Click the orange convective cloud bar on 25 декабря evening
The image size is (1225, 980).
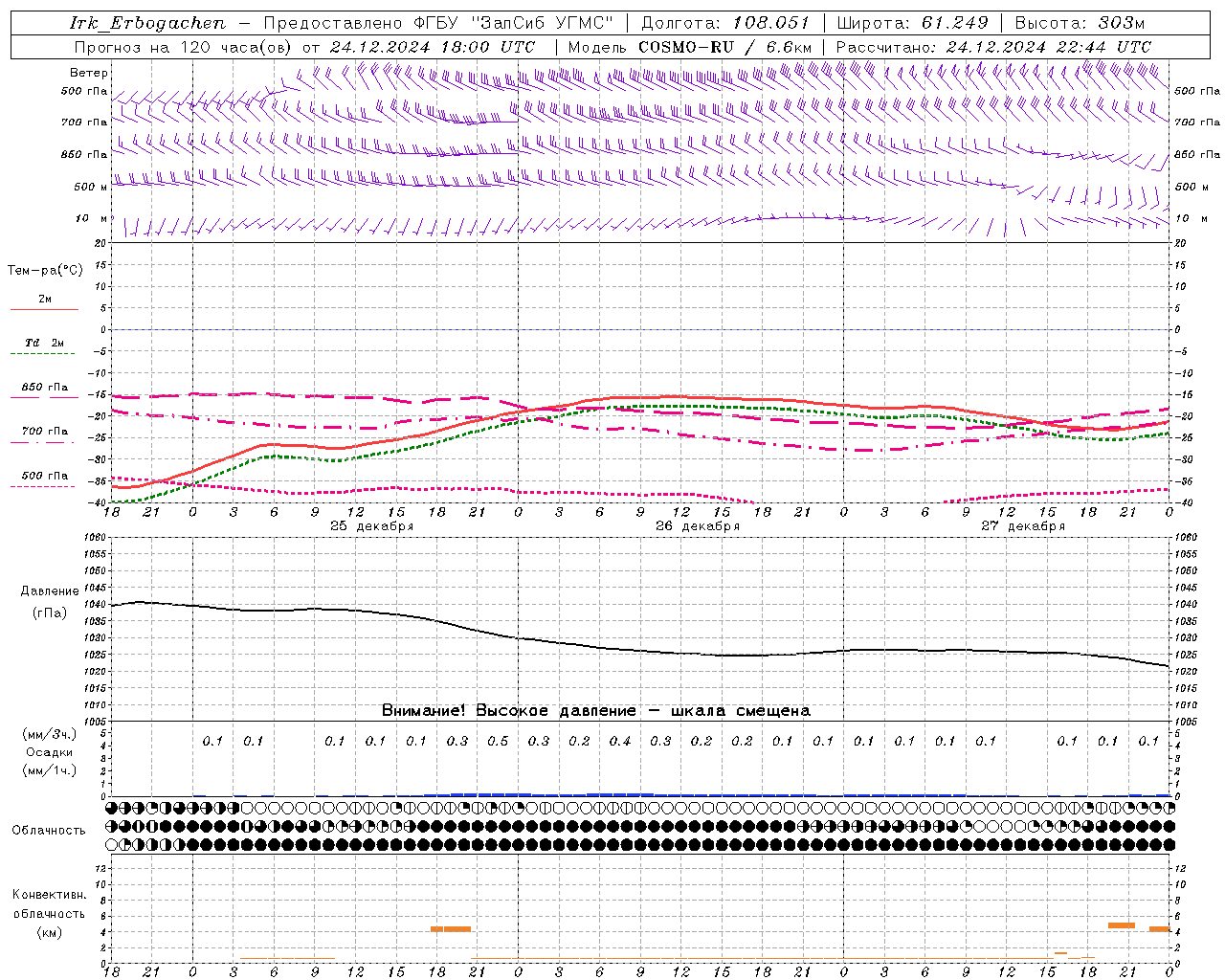tap(451, 928)
